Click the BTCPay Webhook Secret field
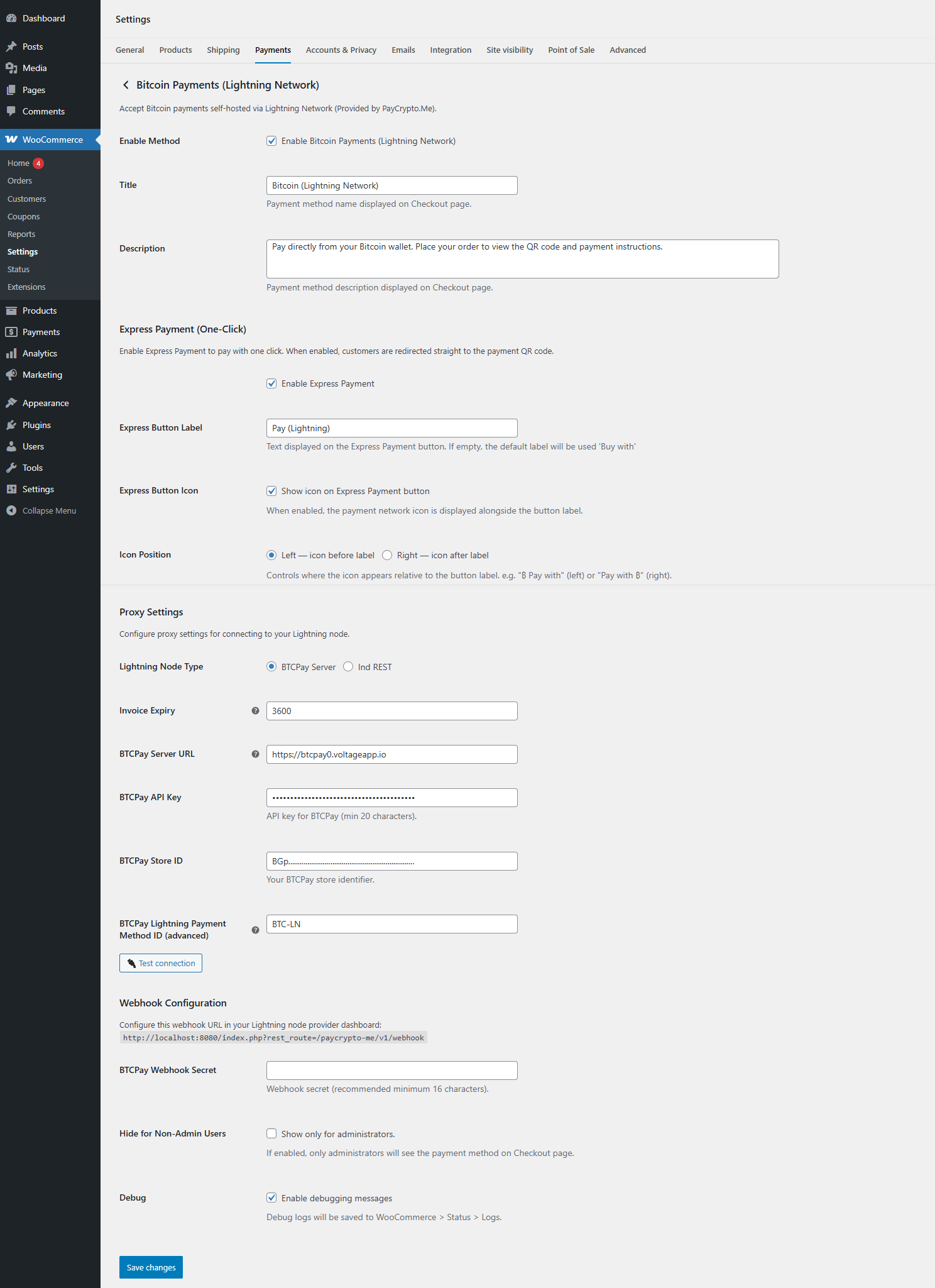This screenshot has width=935, height=1288. (x=392, y=1071)
